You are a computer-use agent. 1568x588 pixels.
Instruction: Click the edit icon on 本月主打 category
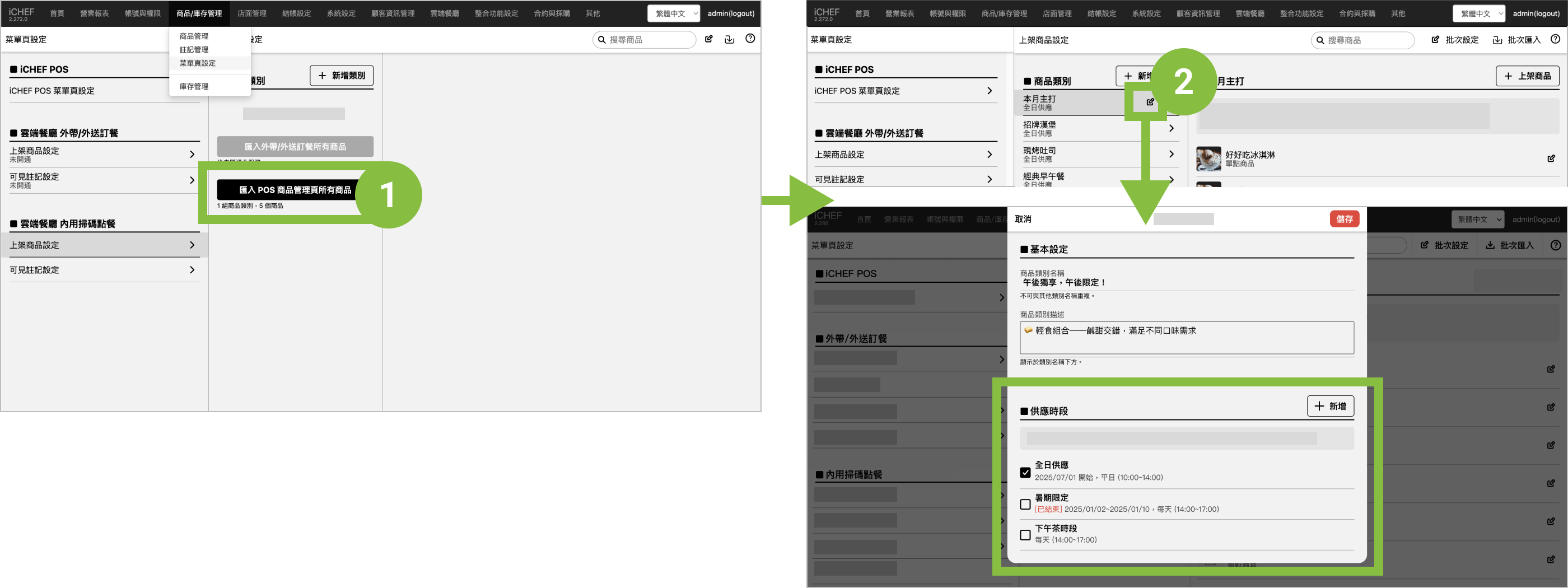[1149, 102]
